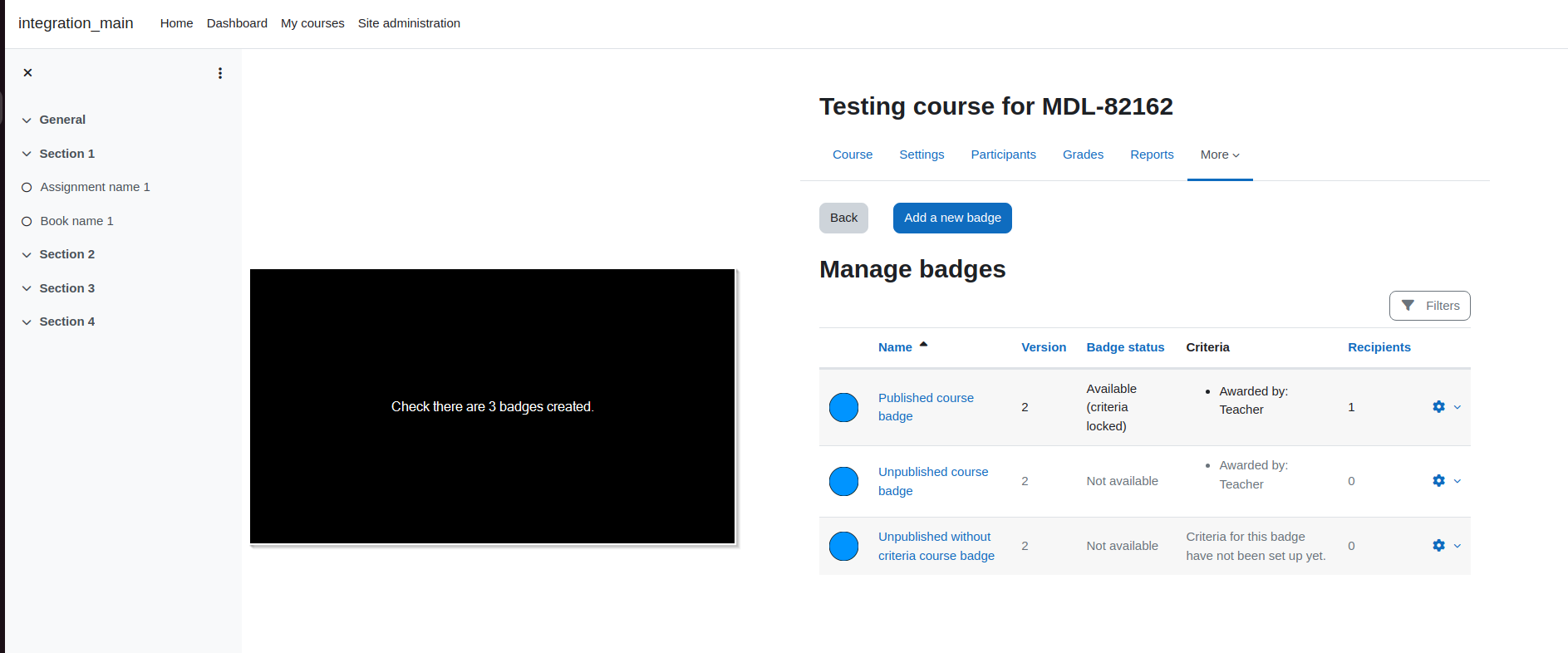Screen dimensions: 1568x653
Task: Go to Section 4 link
Action: pos(67,322)
